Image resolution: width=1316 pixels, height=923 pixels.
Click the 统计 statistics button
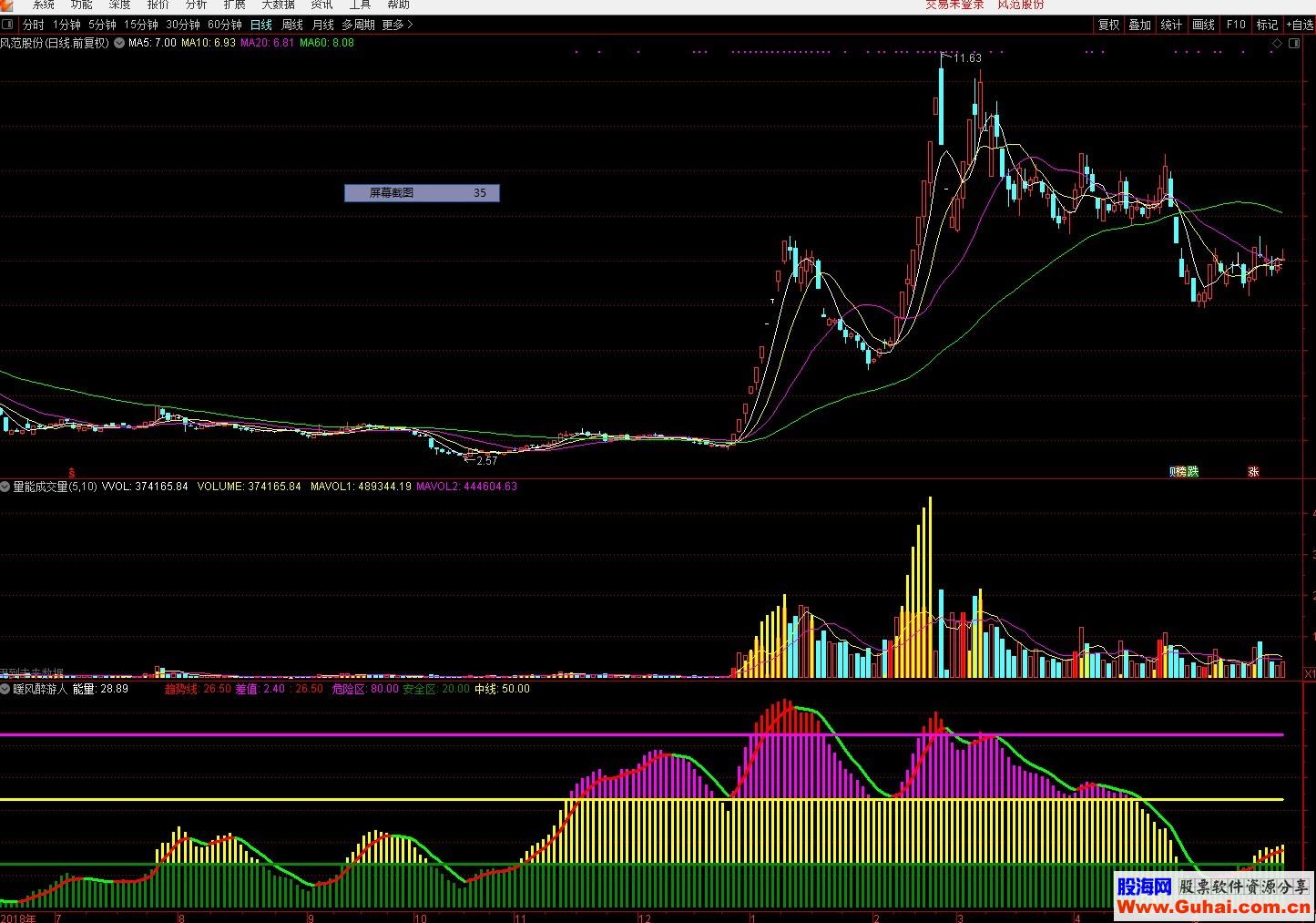pos(1172,25)
